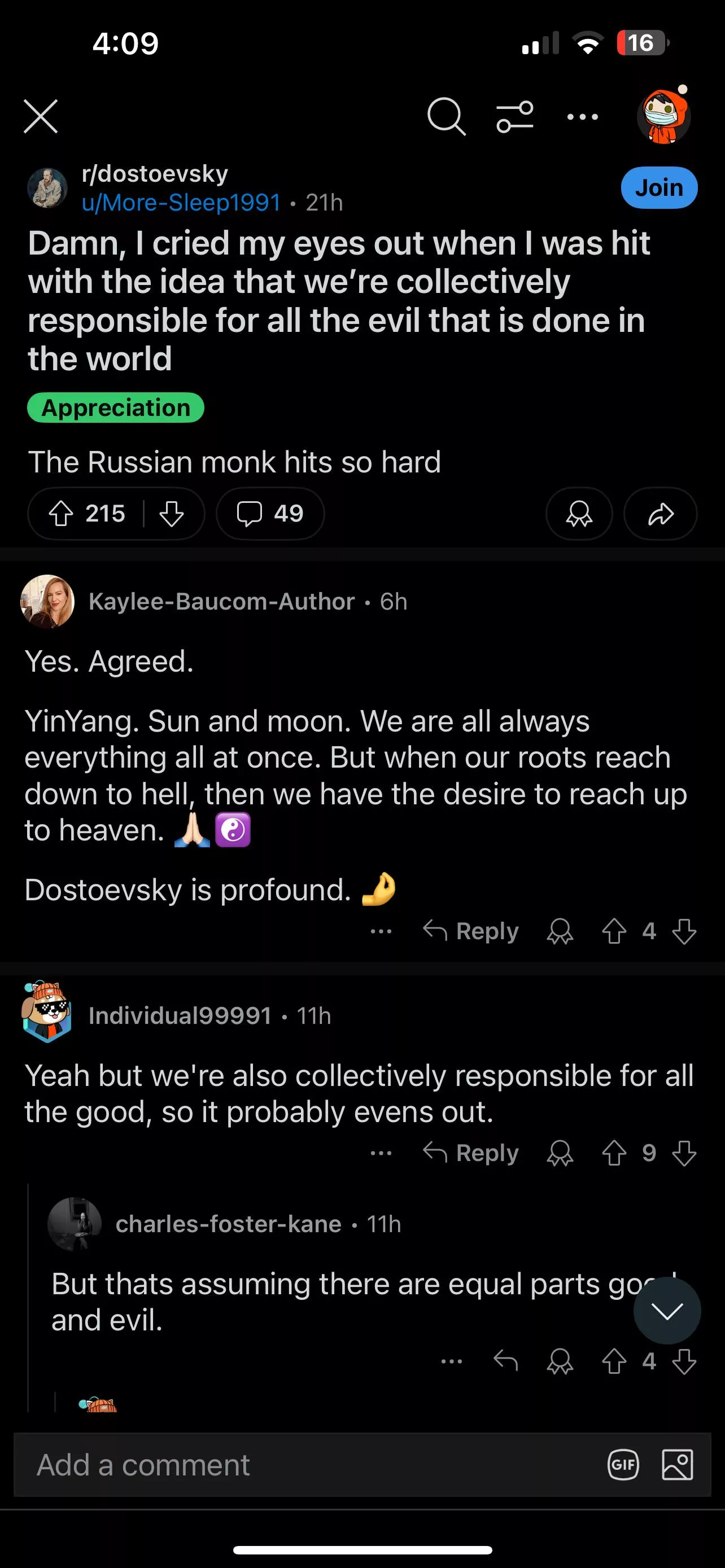Open the three-dot post overflow menu
725x1568 pixels.
tap(583, 116)
